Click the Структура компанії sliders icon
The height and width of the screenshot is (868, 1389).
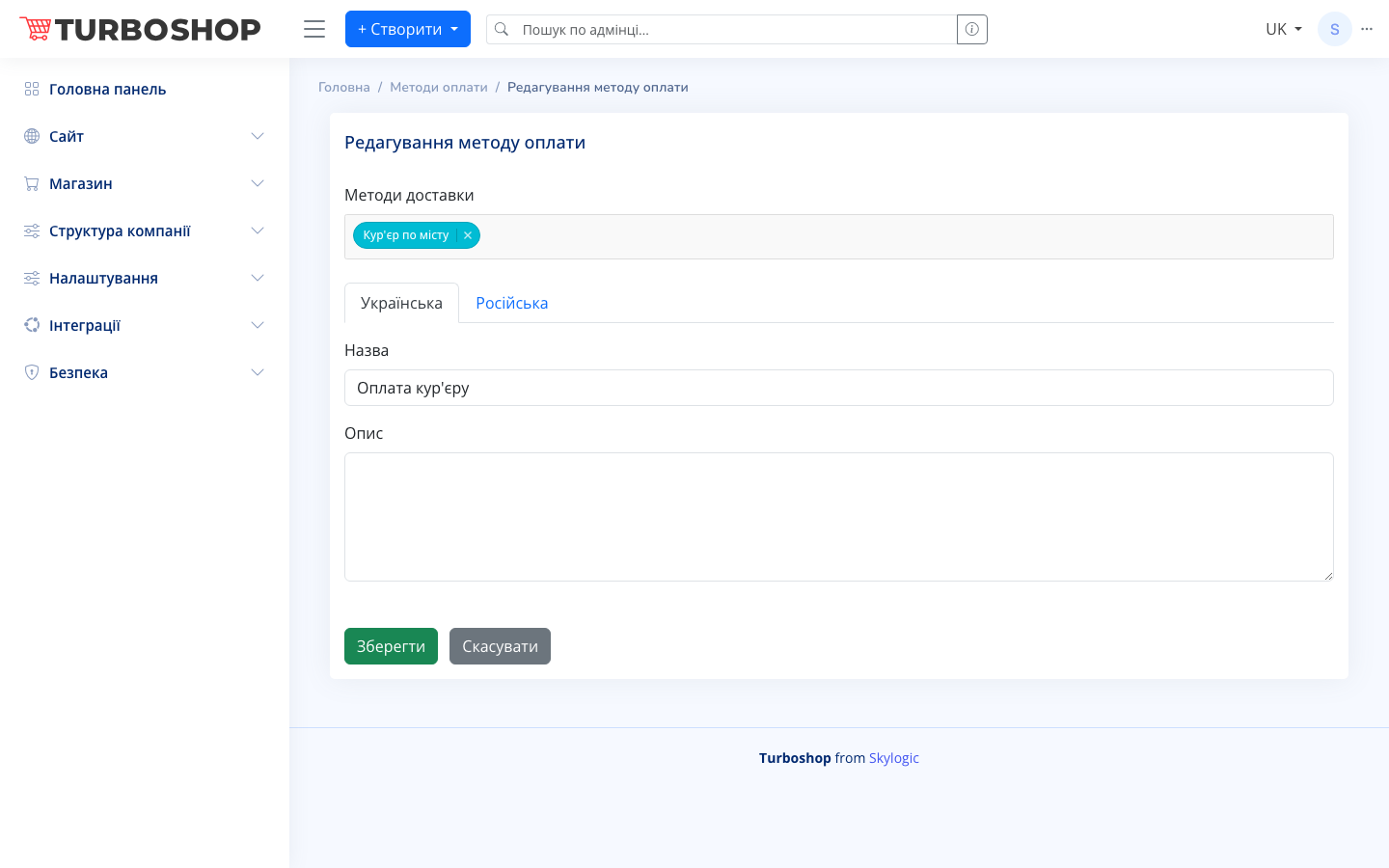pyautogui.click(x=32, y=231)
